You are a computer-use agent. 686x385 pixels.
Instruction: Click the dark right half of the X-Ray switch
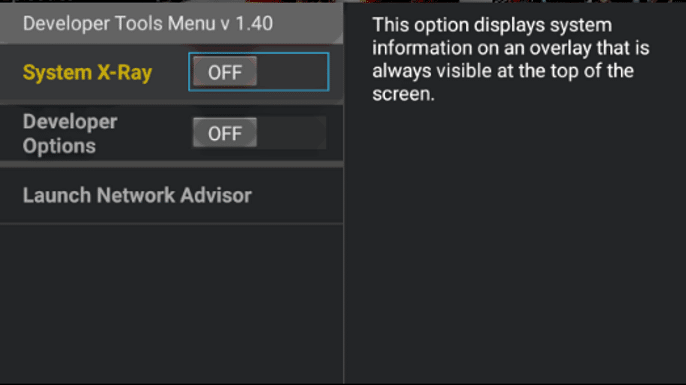coord(291,72)
